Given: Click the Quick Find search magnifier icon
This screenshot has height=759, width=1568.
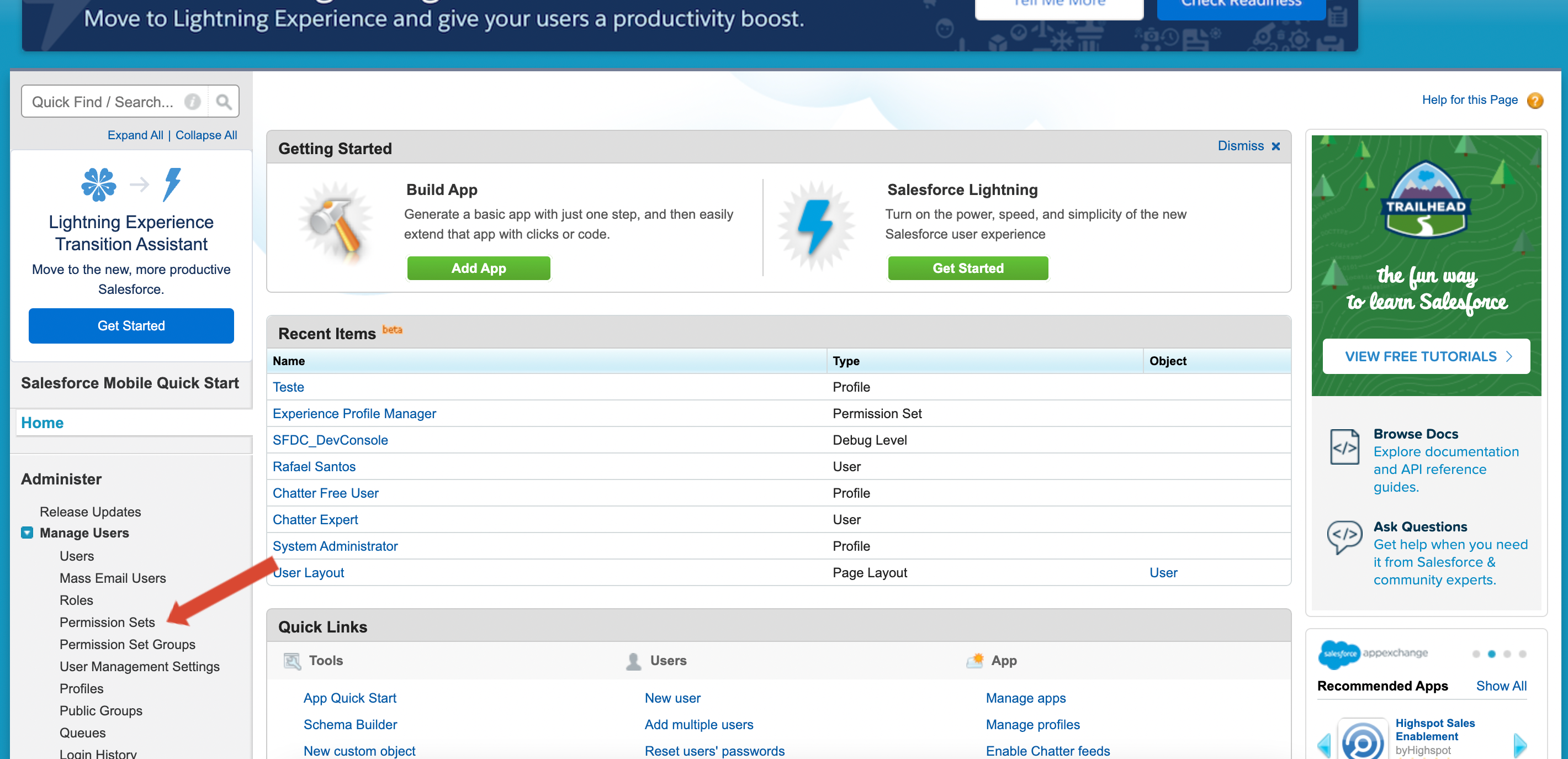Looking at the screenshot, I should click(x=224, y=102).
